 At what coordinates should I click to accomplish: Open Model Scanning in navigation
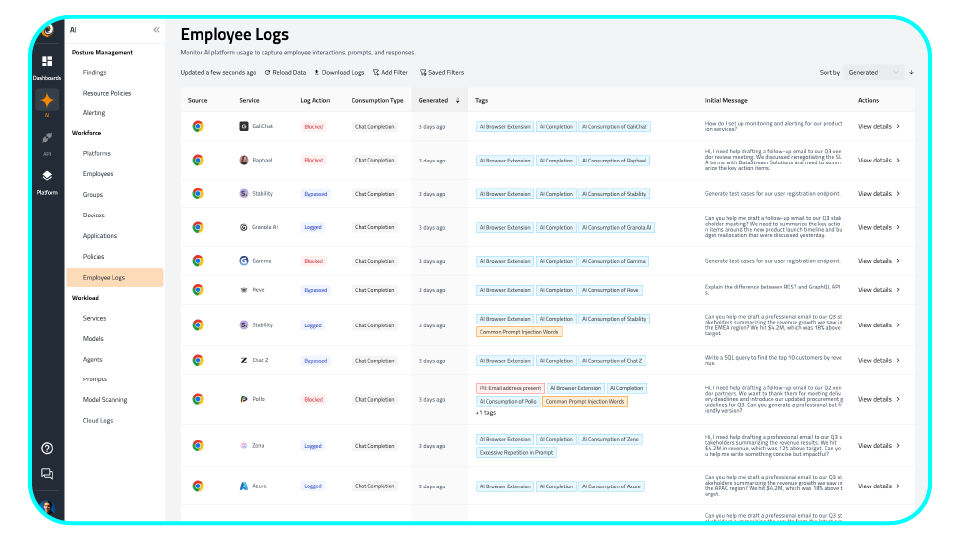click(x=105, y=400)
